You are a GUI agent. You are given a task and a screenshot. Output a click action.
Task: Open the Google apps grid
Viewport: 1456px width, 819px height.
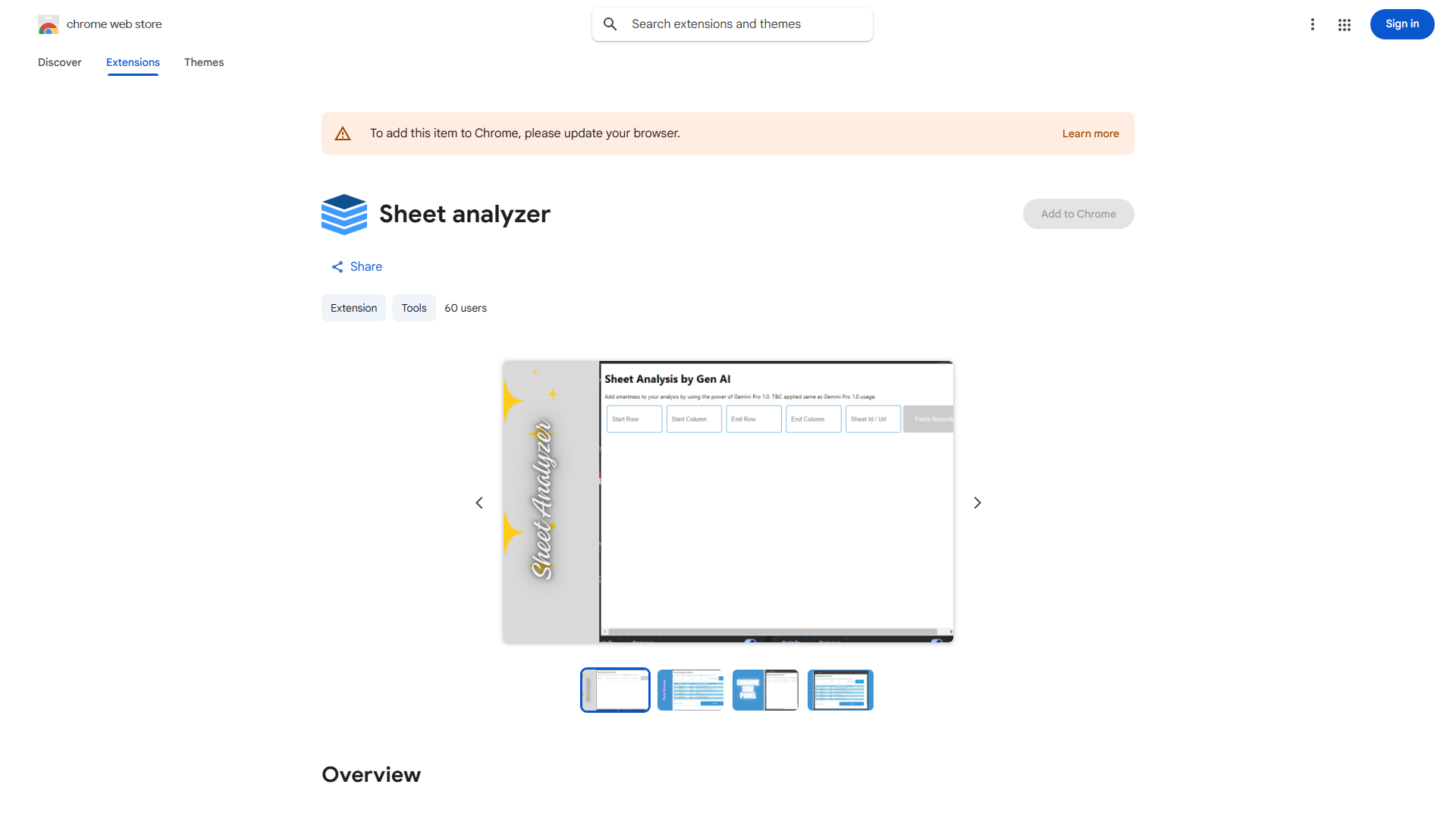pos(1344,24)
